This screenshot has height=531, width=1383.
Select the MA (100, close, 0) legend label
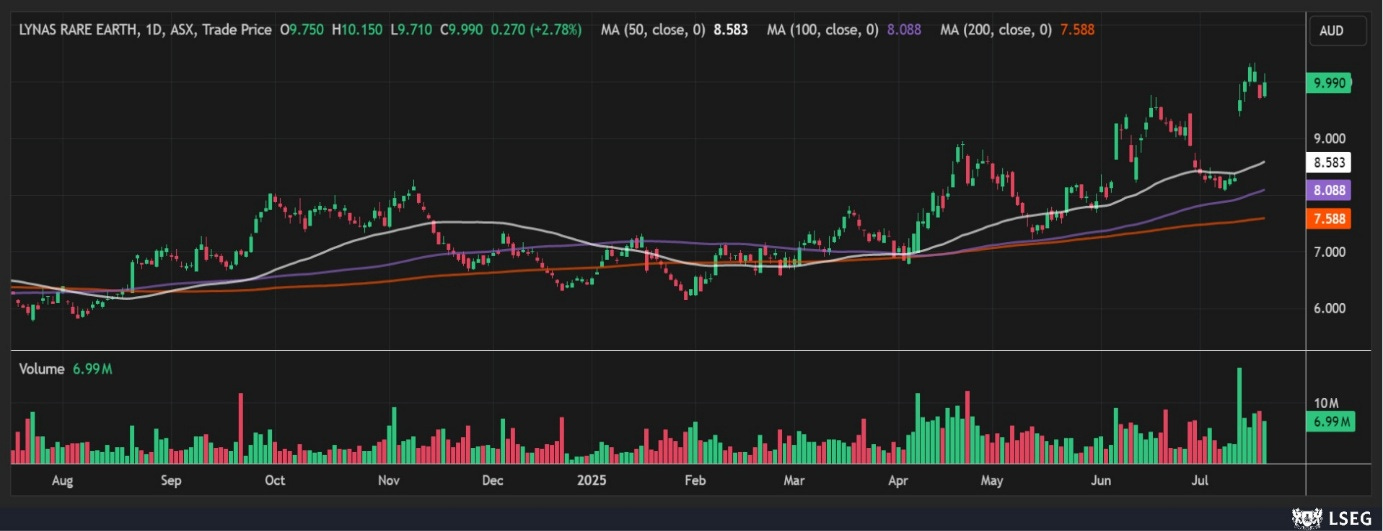823,30
